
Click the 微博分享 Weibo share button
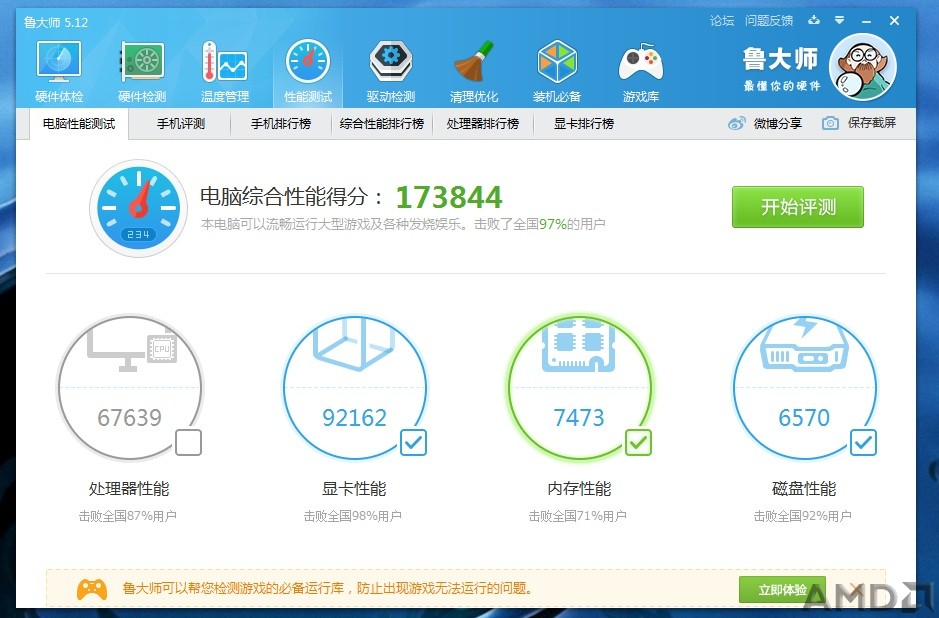tap(765, 124)
